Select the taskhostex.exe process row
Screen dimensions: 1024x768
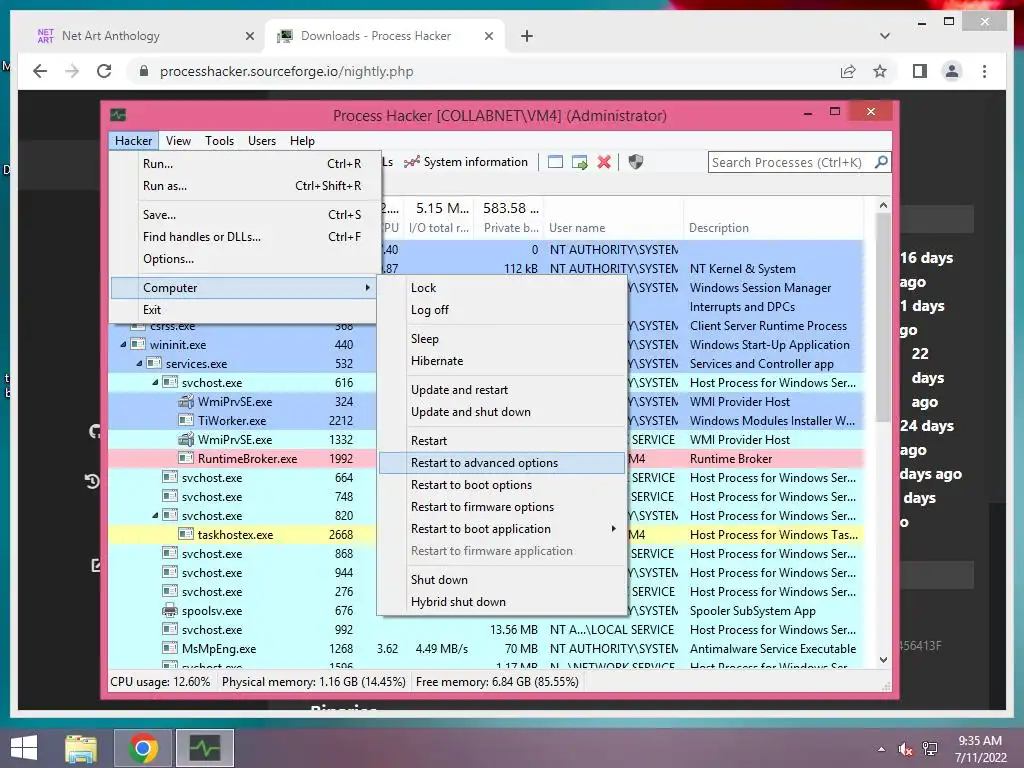[487, 535]
